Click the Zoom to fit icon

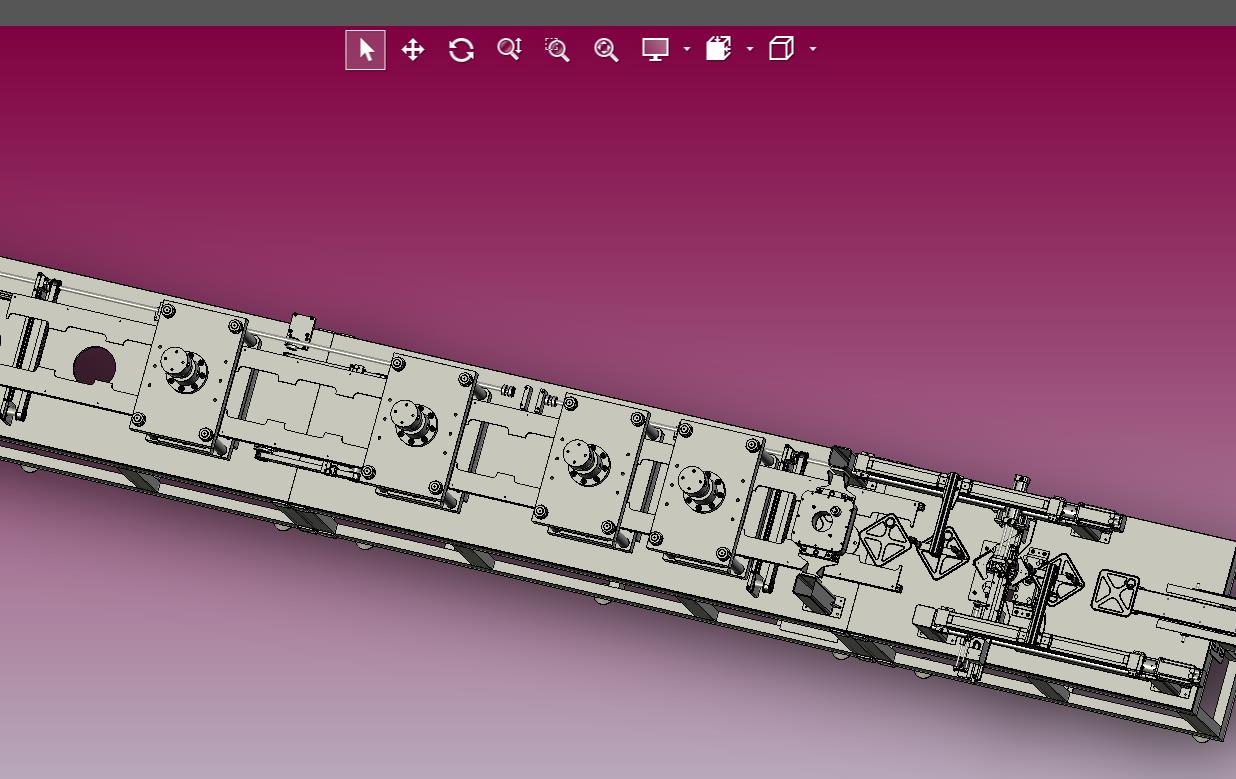tap(606, 50)
